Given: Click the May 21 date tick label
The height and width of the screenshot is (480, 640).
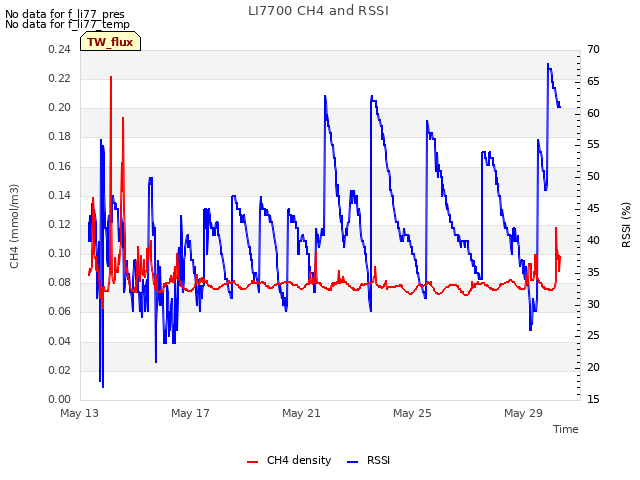Looking at the screenshot, I should (x=301, y=413).
